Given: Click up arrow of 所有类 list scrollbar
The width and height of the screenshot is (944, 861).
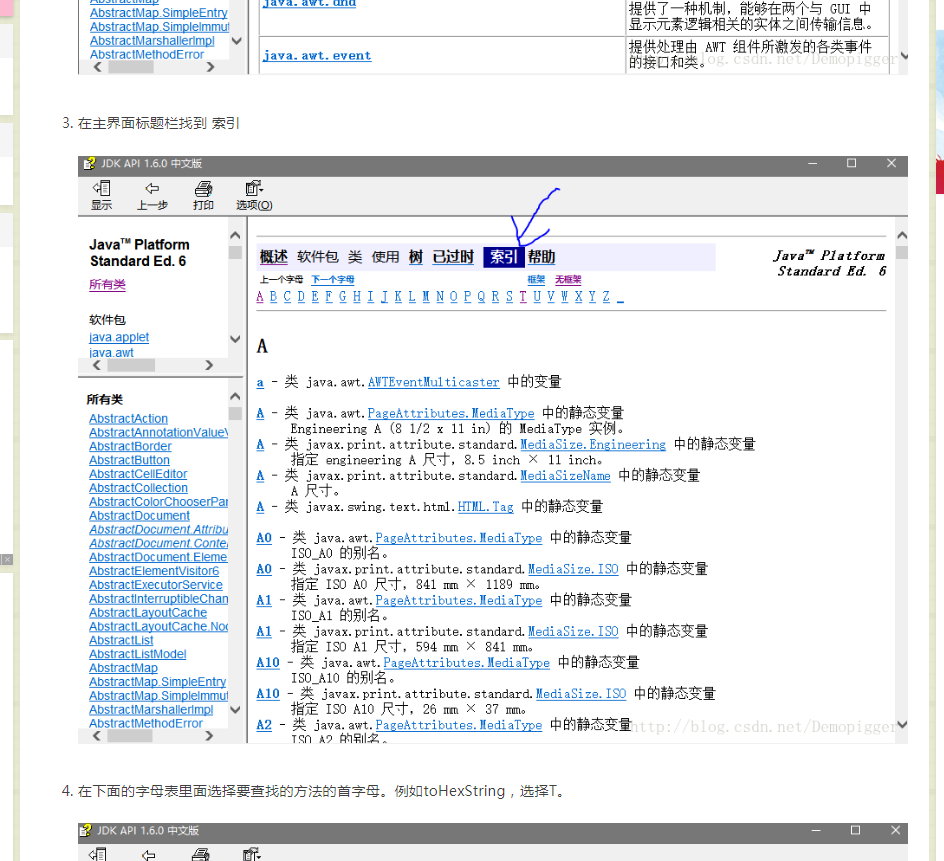Looking at the screenshot, I should [x=235, y=396].
